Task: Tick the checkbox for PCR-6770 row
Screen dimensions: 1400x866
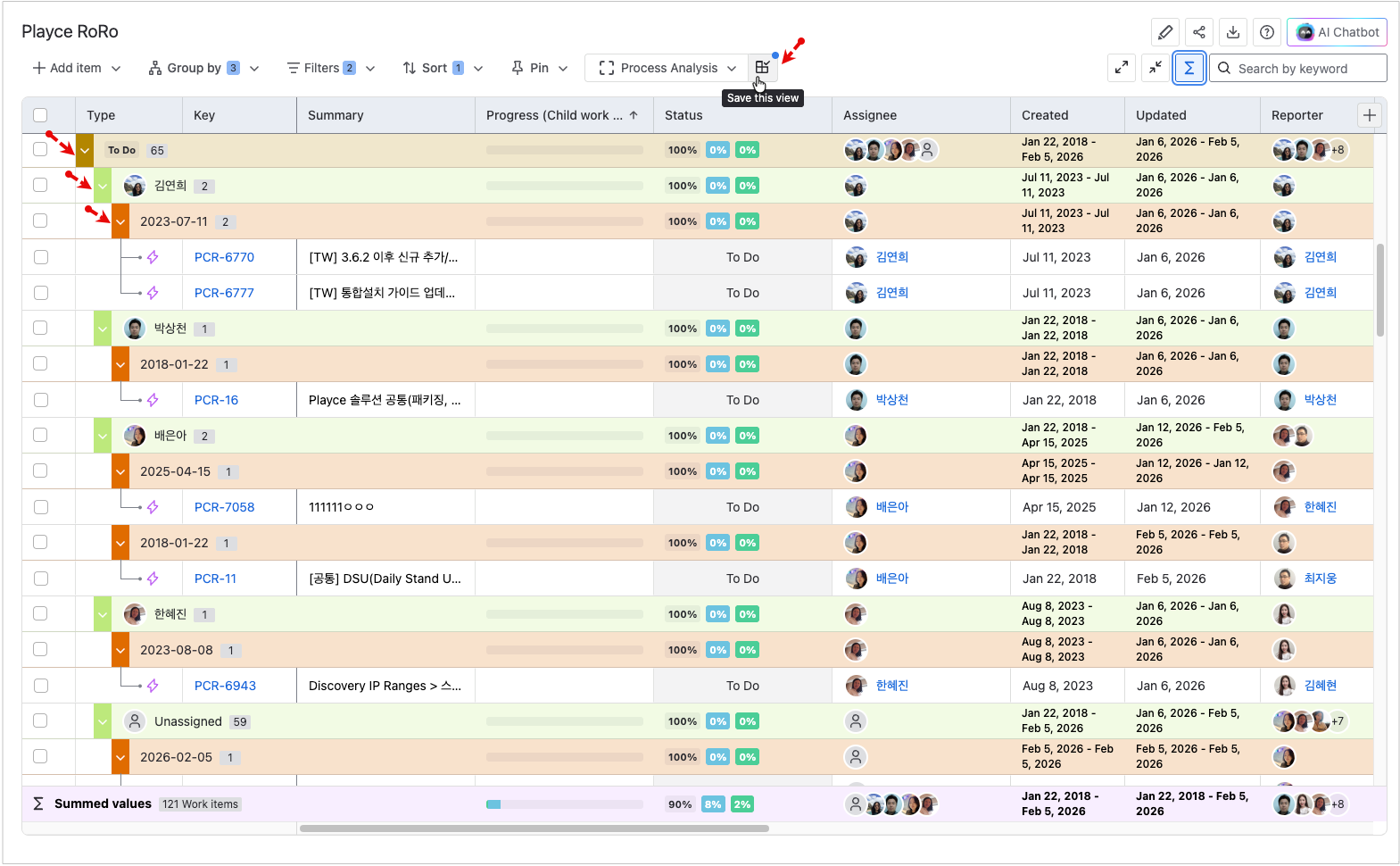Action: (x=40, y=257)
